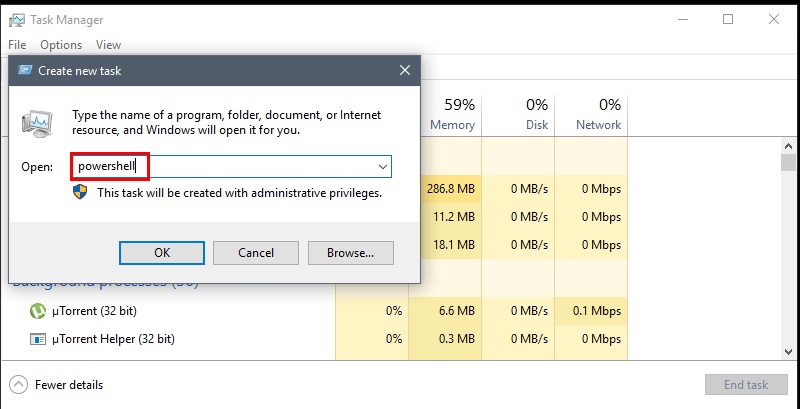
Task: Click the End task button
Action: point(746,385)
